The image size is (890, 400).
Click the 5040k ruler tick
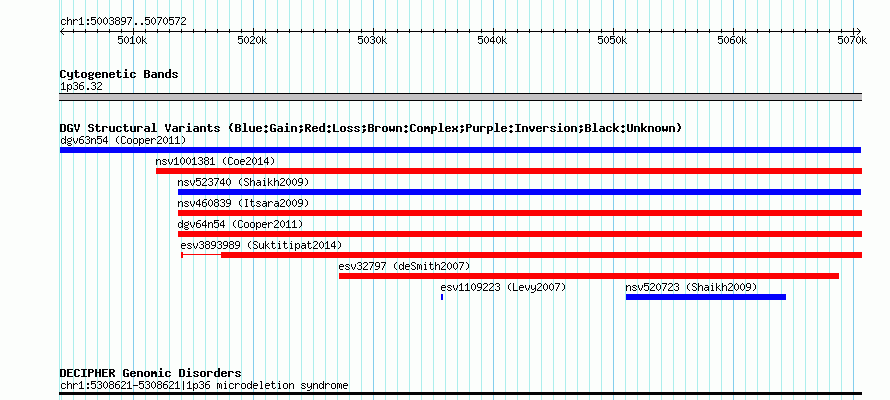click(x=492, y=40)
